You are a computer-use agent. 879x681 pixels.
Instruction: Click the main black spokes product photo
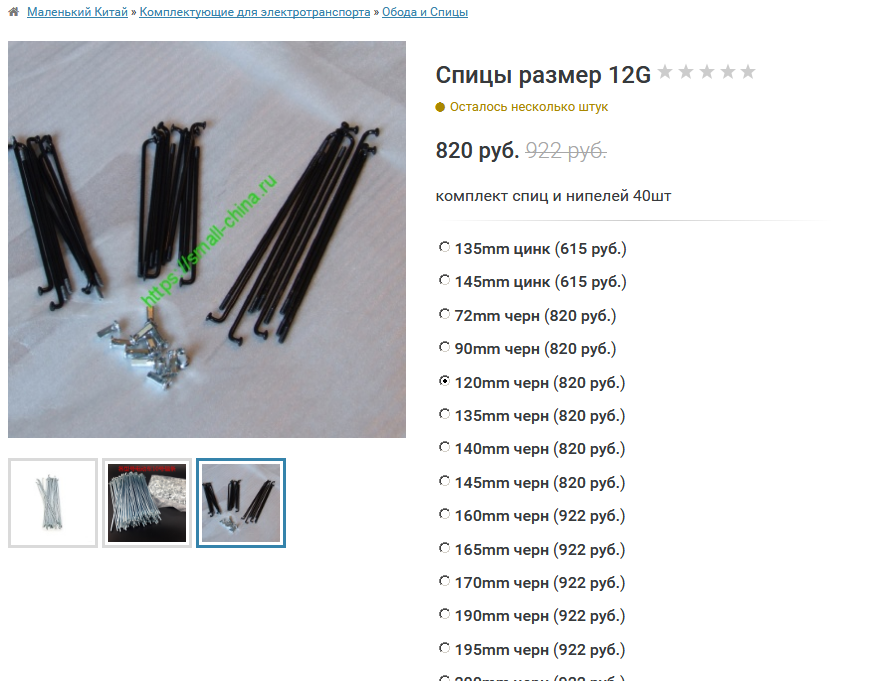pos(207,239)
